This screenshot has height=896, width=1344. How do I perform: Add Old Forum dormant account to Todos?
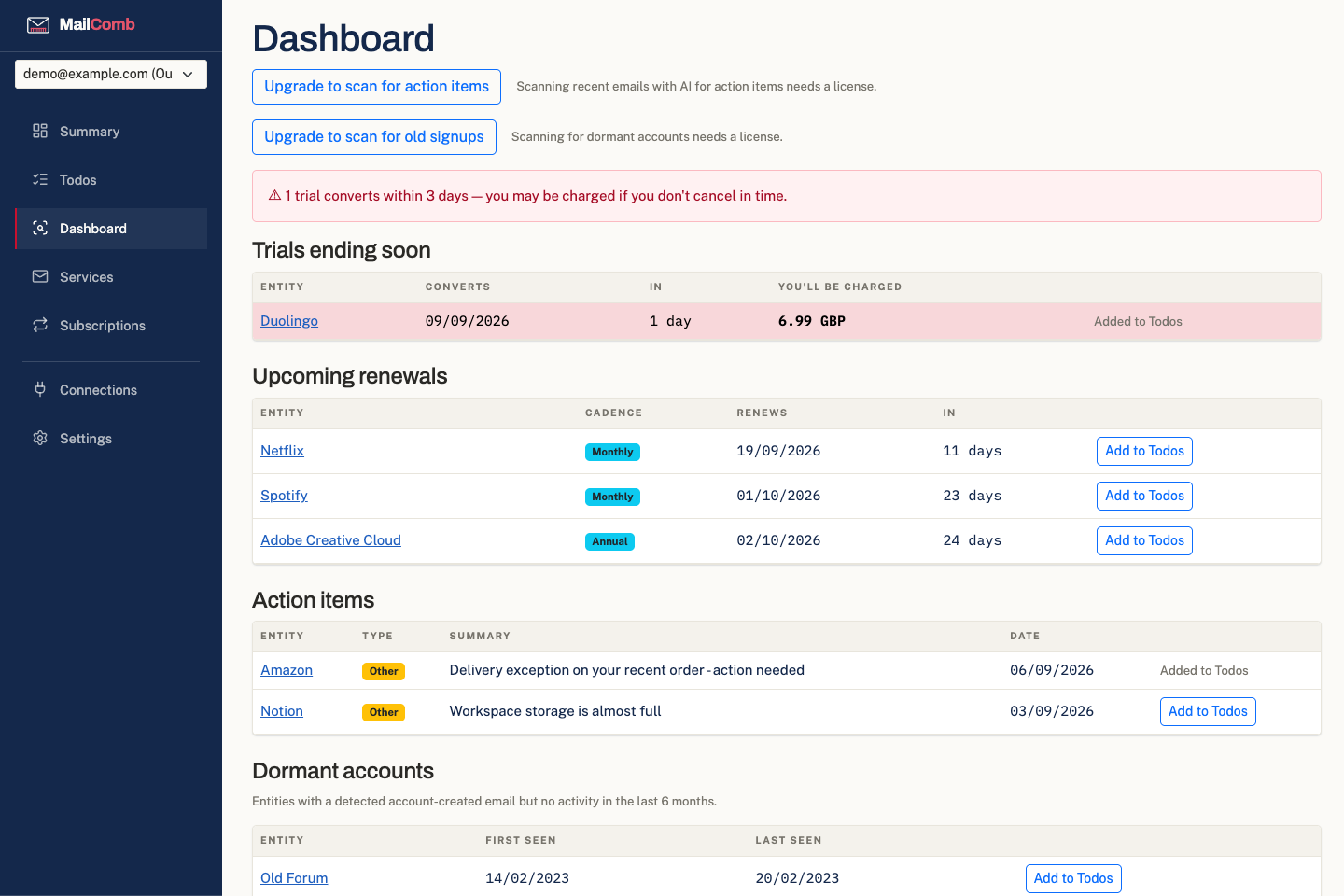pyautogui.click(x=1073, y=878)
